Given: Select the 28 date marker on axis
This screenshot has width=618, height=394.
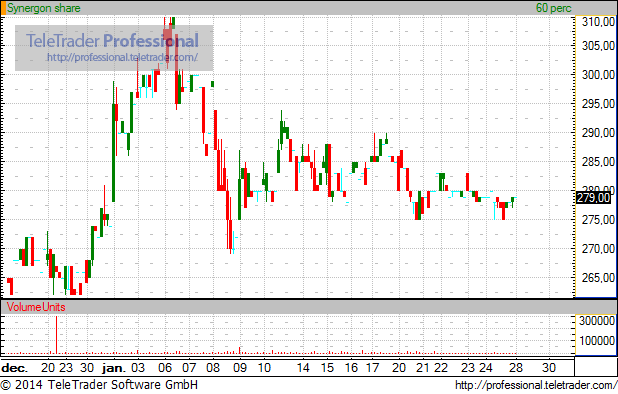Looking at the screenshot, I should (516, 368).
